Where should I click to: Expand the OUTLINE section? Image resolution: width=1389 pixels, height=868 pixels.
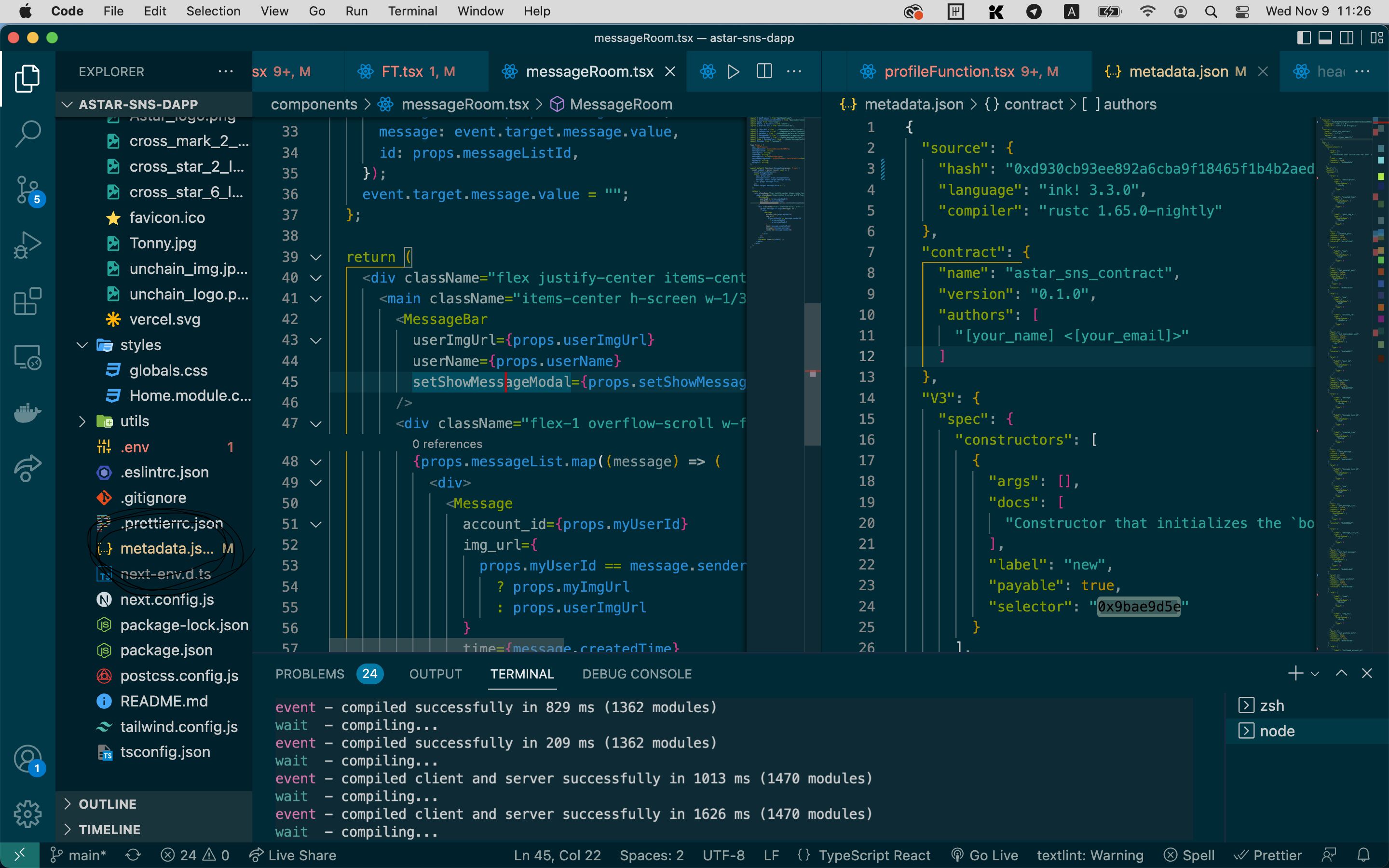pyautogui.click(x=108, y=804)
